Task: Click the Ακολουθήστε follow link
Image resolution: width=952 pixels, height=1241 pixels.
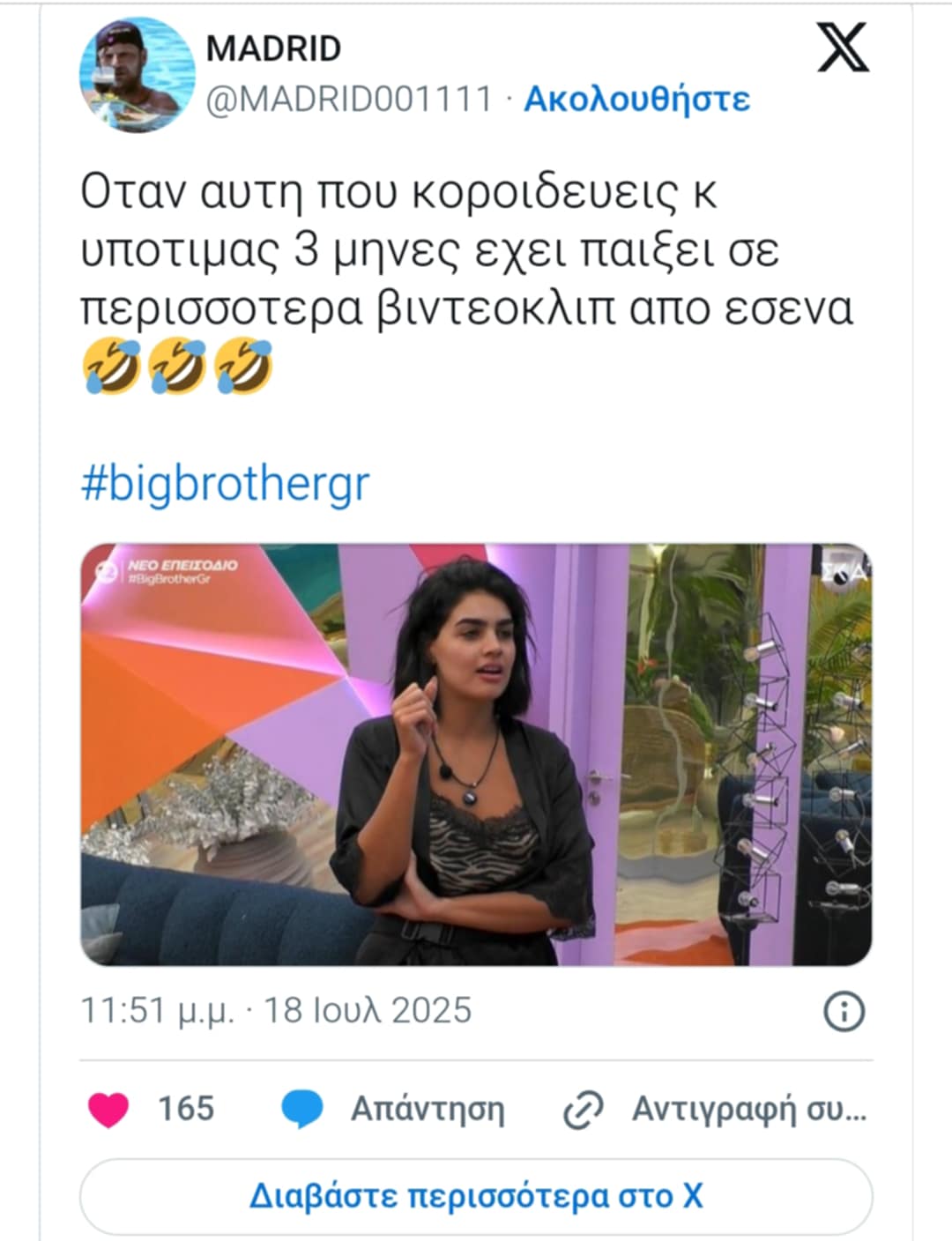Action: [636, 99]
